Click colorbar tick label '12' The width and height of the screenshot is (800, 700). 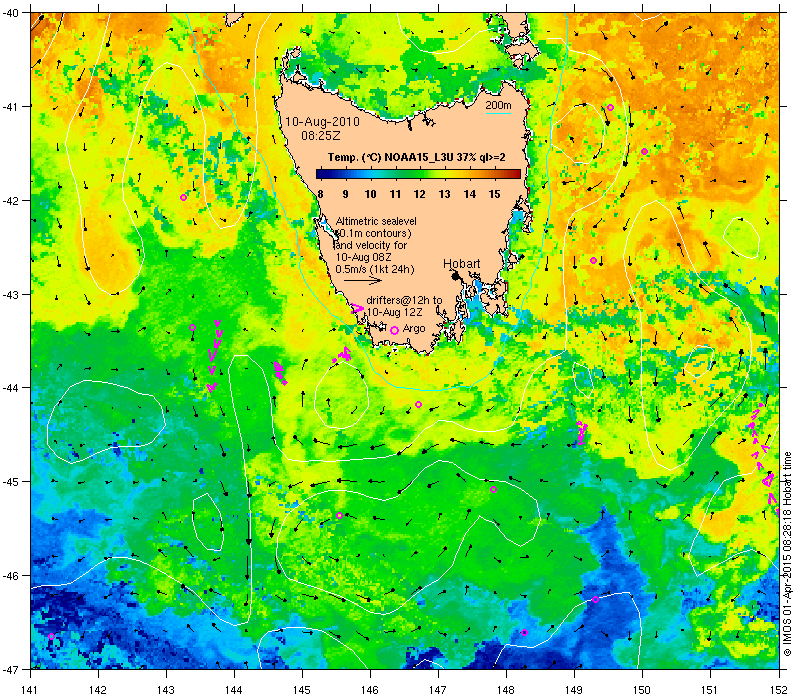tap(419, 194)
